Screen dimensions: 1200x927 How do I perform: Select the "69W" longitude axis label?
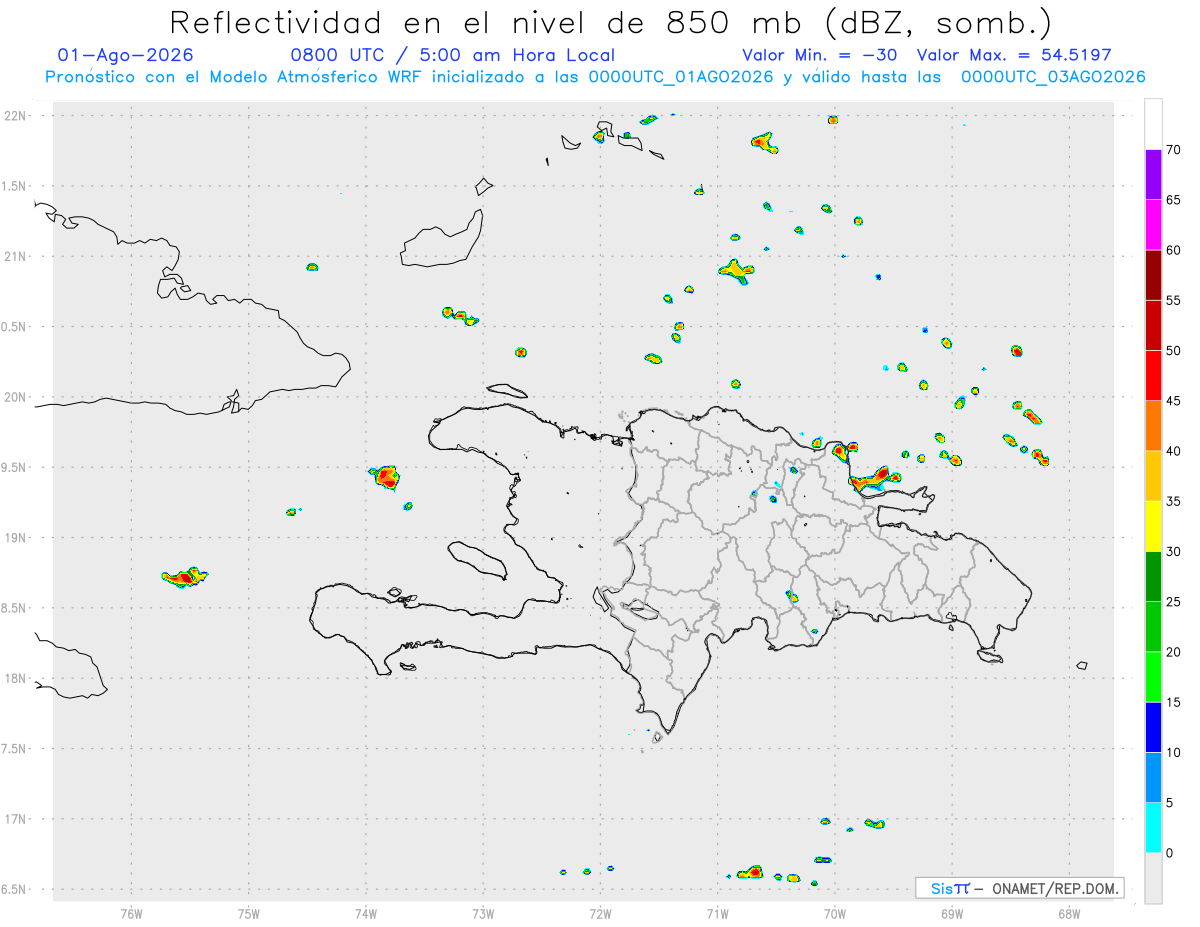point(952,913)
